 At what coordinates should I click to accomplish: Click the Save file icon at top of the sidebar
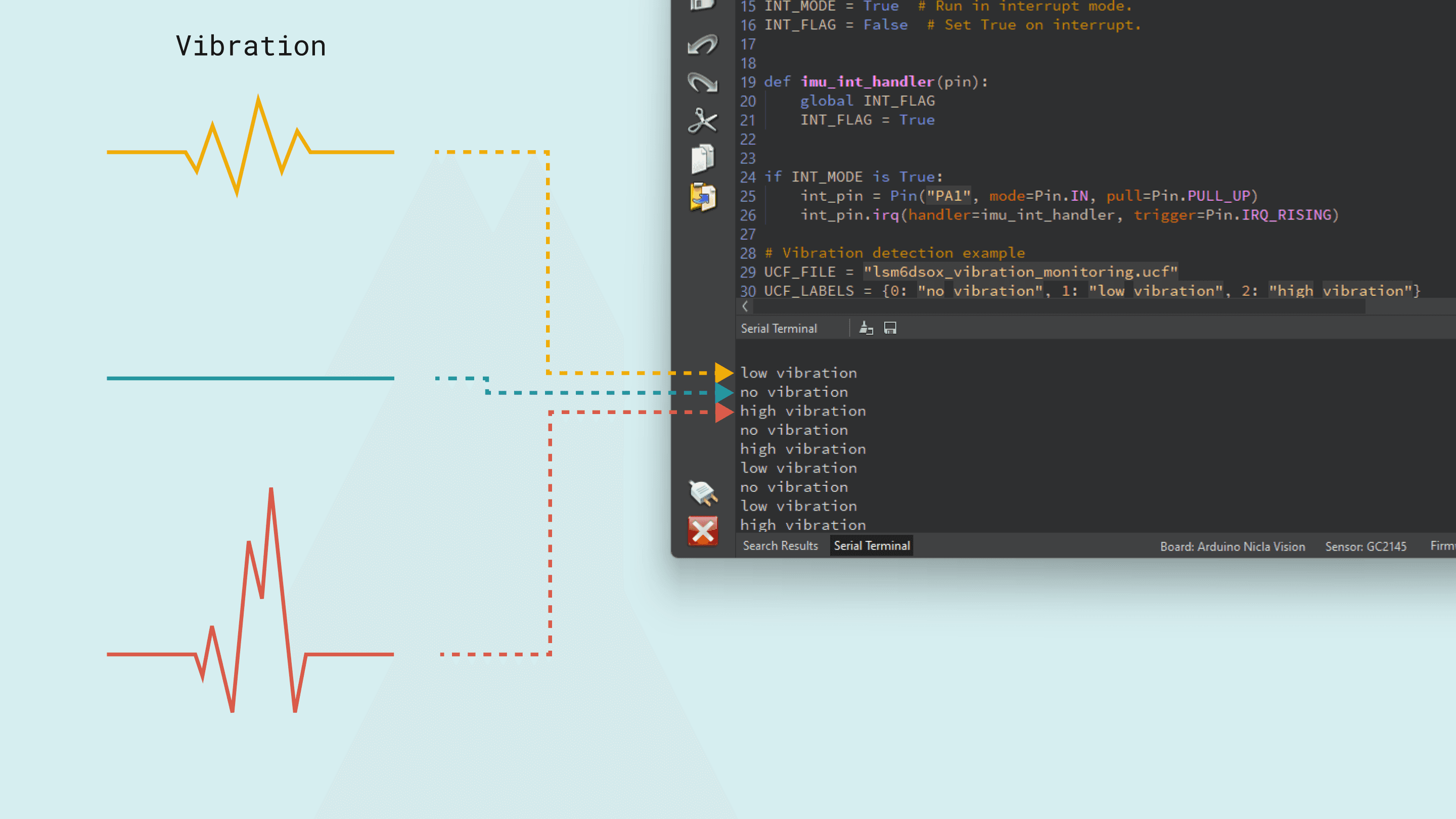click(x=703, y=5)
